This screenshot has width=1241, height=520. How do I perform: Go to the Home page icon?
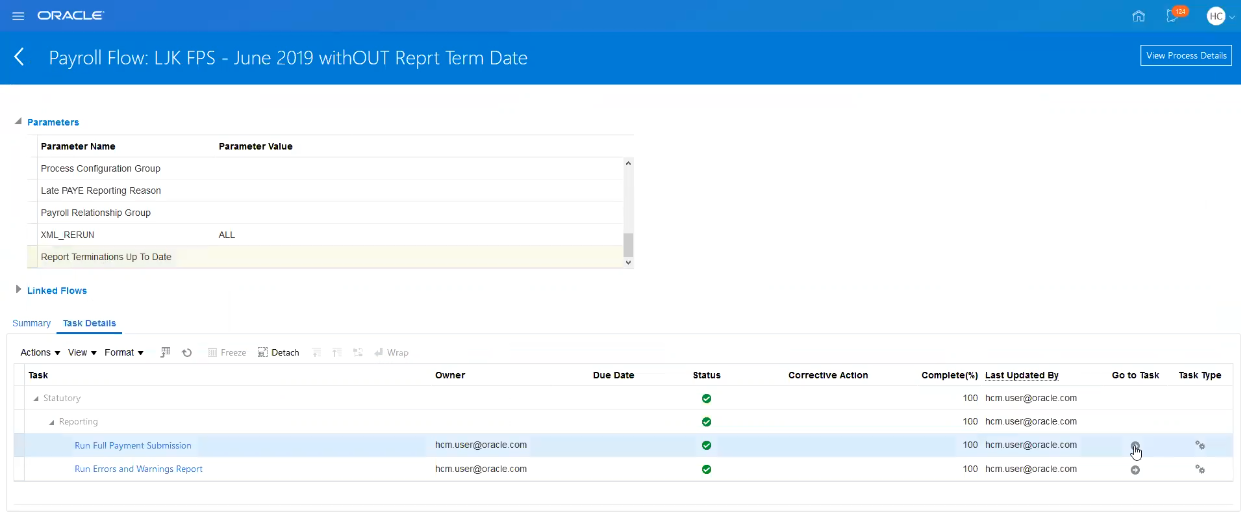1138,16
